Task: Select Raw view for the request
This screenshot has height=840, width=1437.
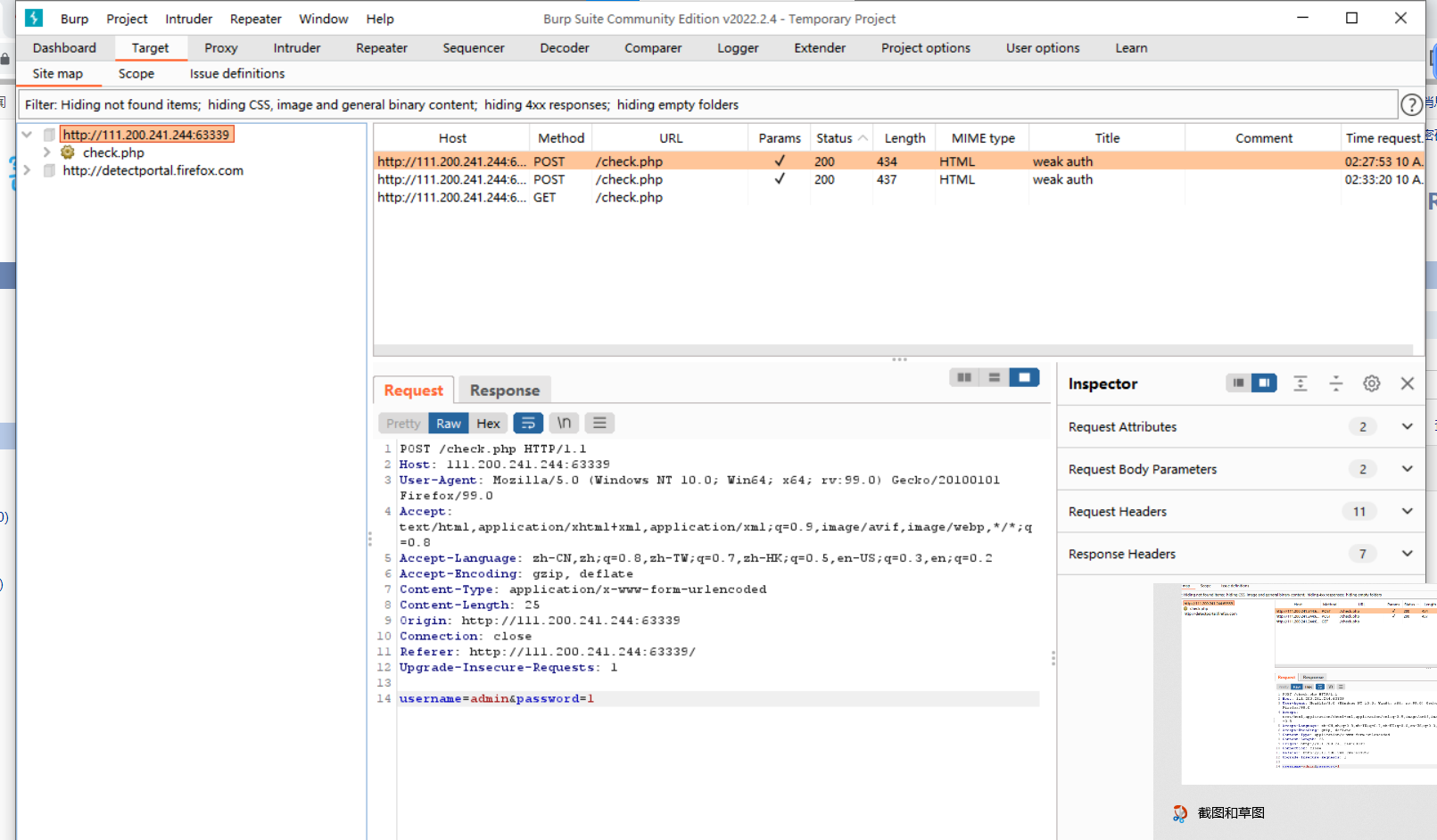Action: pos(449,424)
